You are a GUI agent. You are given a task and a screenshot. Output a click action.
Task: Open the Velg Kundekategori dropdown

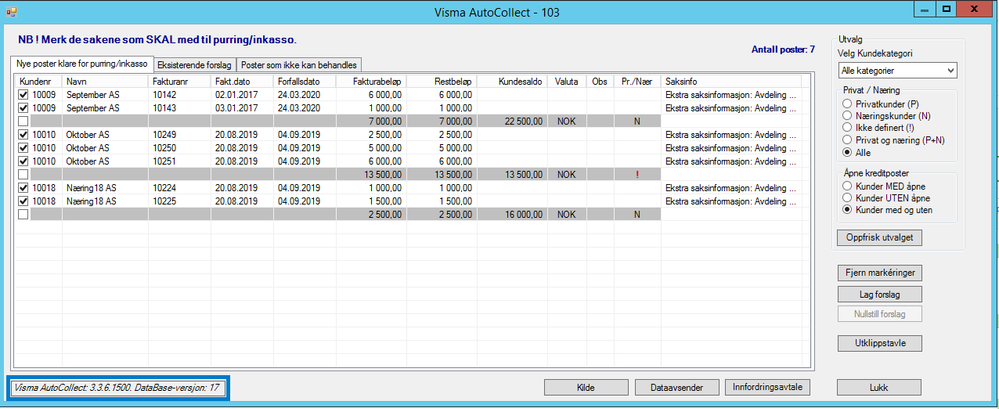click(897, 69)
